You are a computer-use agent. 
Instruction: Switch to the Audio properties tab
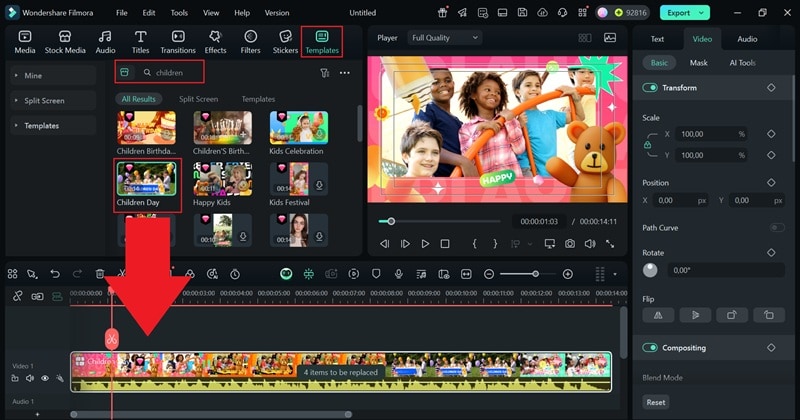coord(747,39)
